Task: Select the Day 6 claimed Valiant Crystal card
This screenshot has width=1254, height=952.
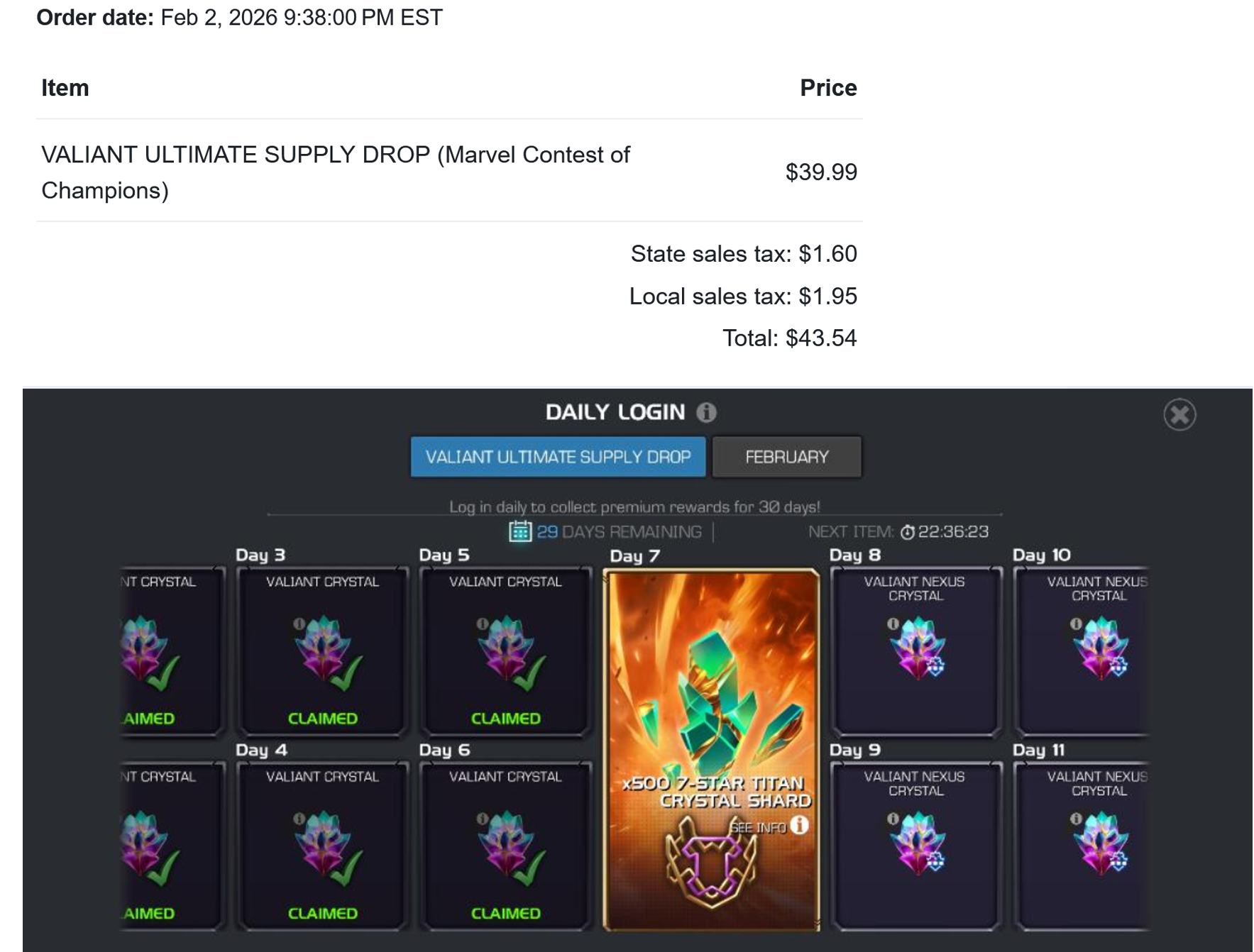Action: click(505, 846)
